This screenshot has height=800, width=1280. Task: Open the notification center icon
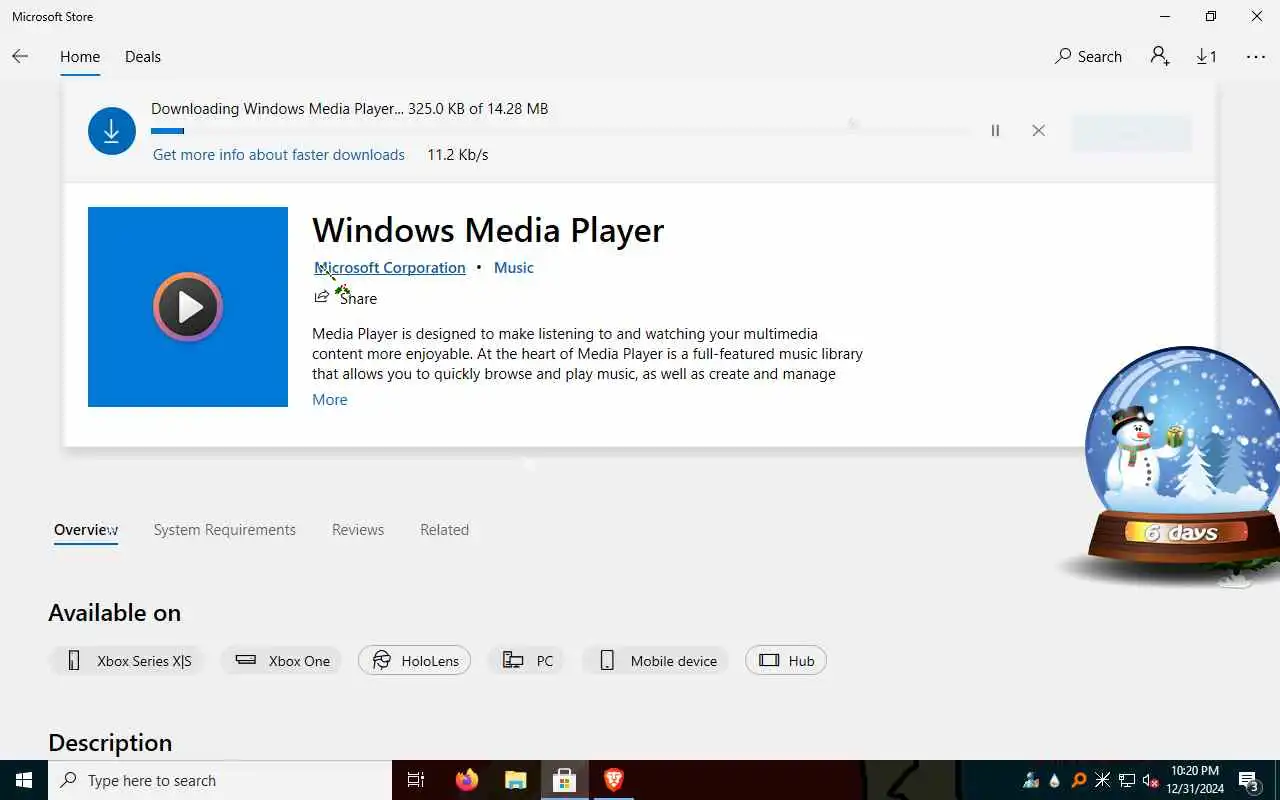click(x=1250, y=780)
